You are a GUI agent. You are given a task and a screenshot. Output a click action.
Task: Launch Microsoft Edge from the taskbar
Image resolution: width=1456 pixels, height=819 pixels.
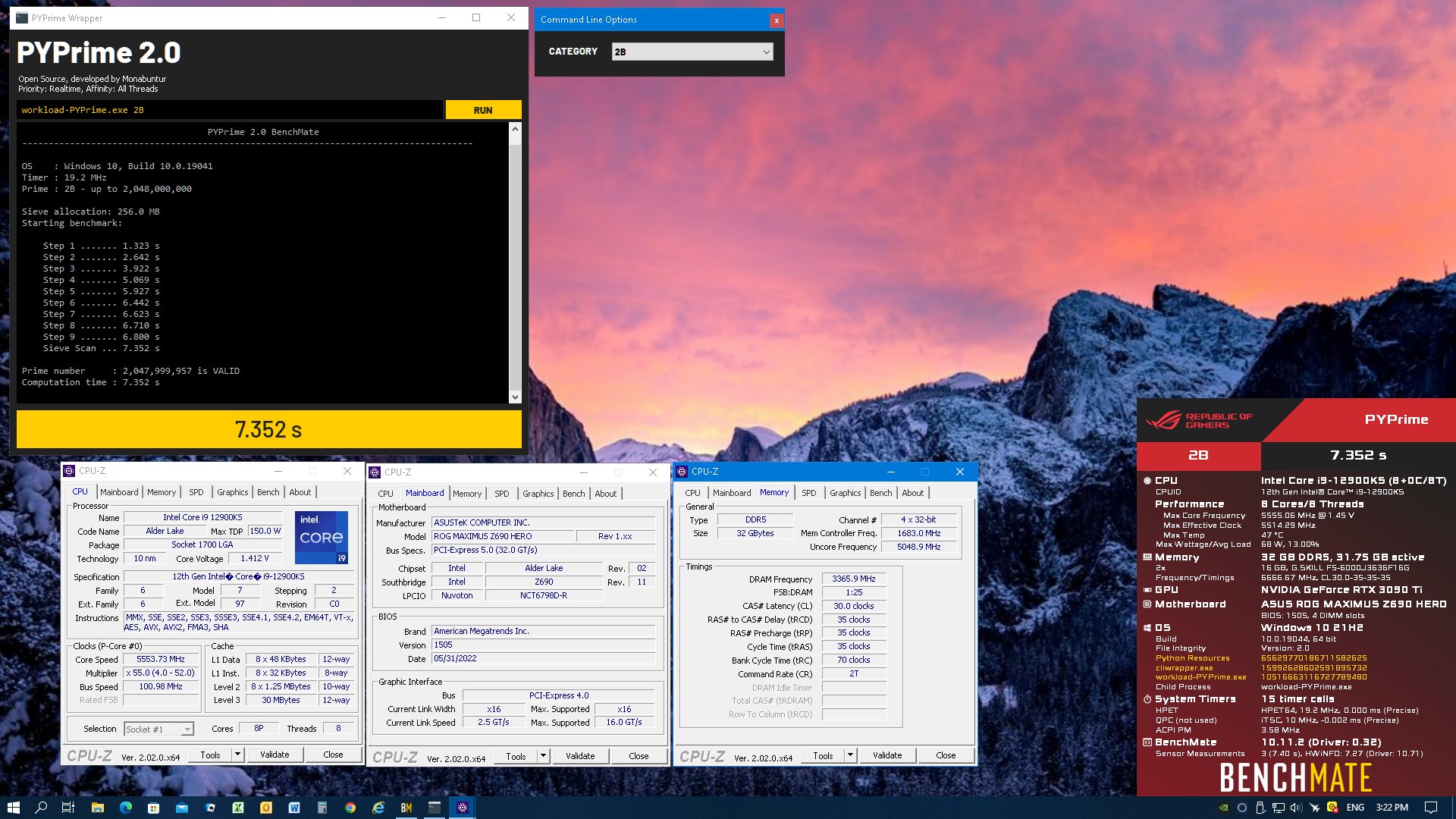(125, 808)
